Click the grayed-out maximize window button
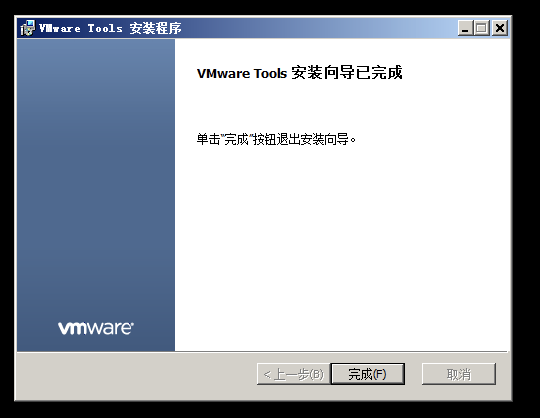The width and height of the screenshot is (540, 418). pyautogui.click(x=482, y=28)
